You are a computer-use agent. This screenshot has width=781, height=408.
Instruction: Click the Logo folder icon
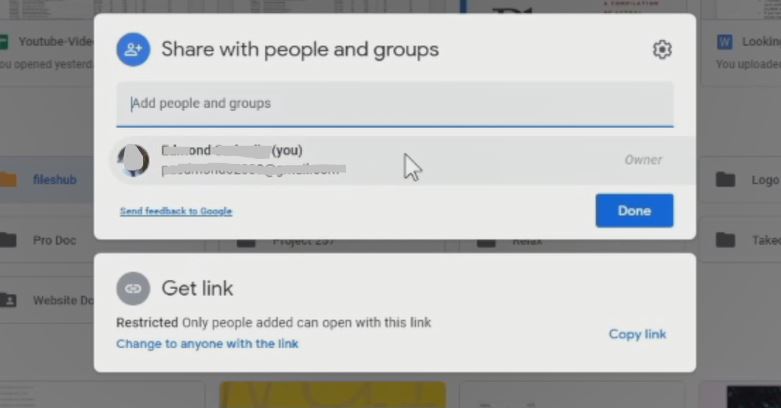coord(725,181)
